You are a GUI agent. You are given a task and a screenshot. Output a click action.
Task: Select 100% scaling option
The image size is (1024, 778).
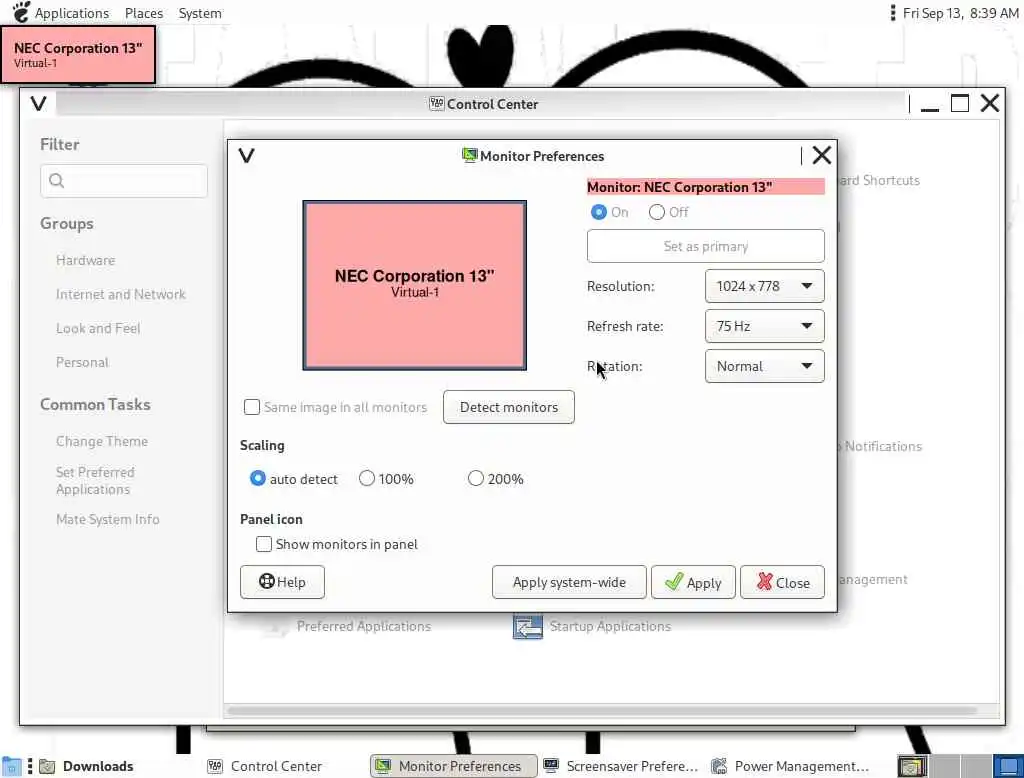[367, 479]
